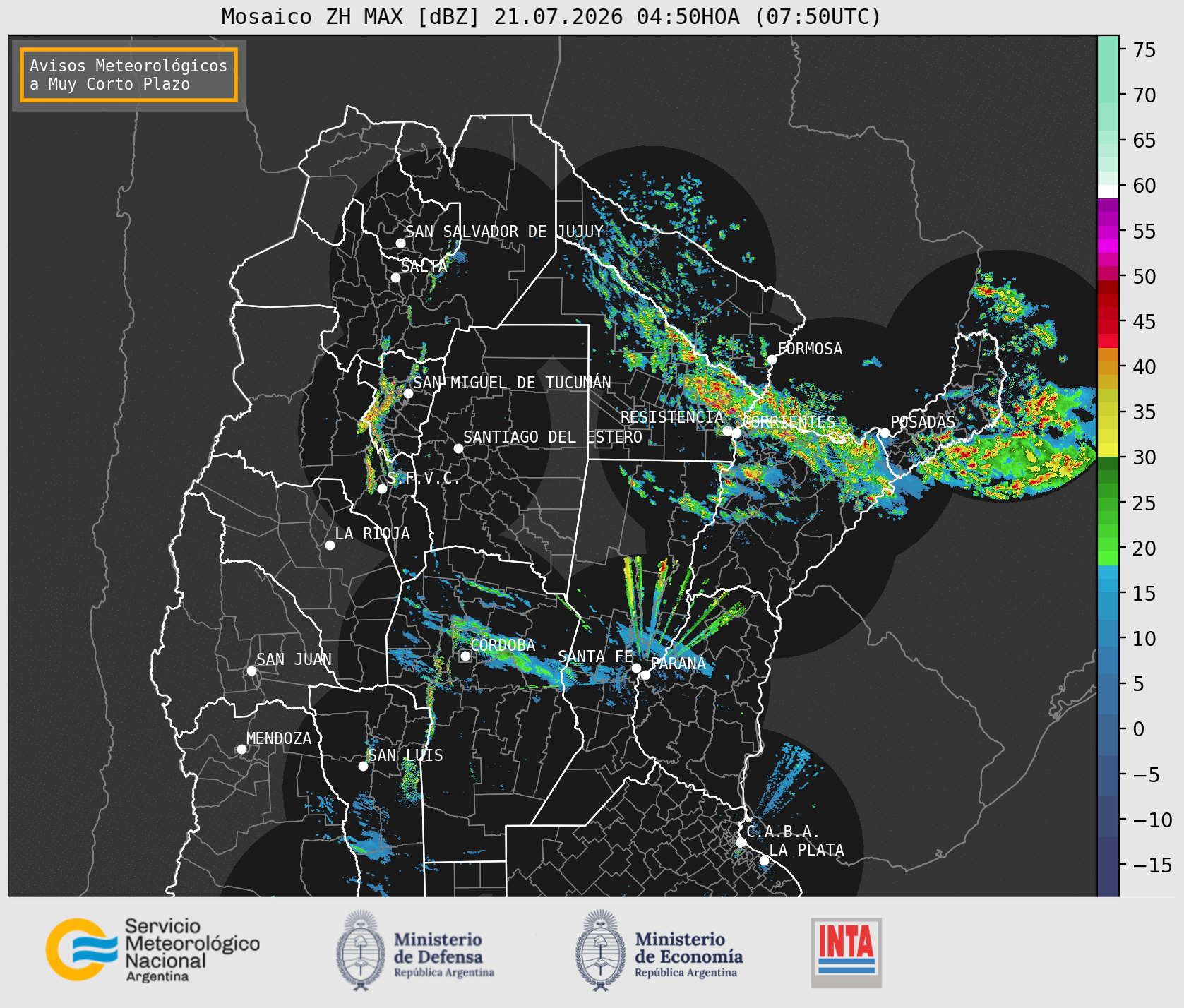
Task: Click the yellow 30 dBZ legend band
Action: 1108,450
